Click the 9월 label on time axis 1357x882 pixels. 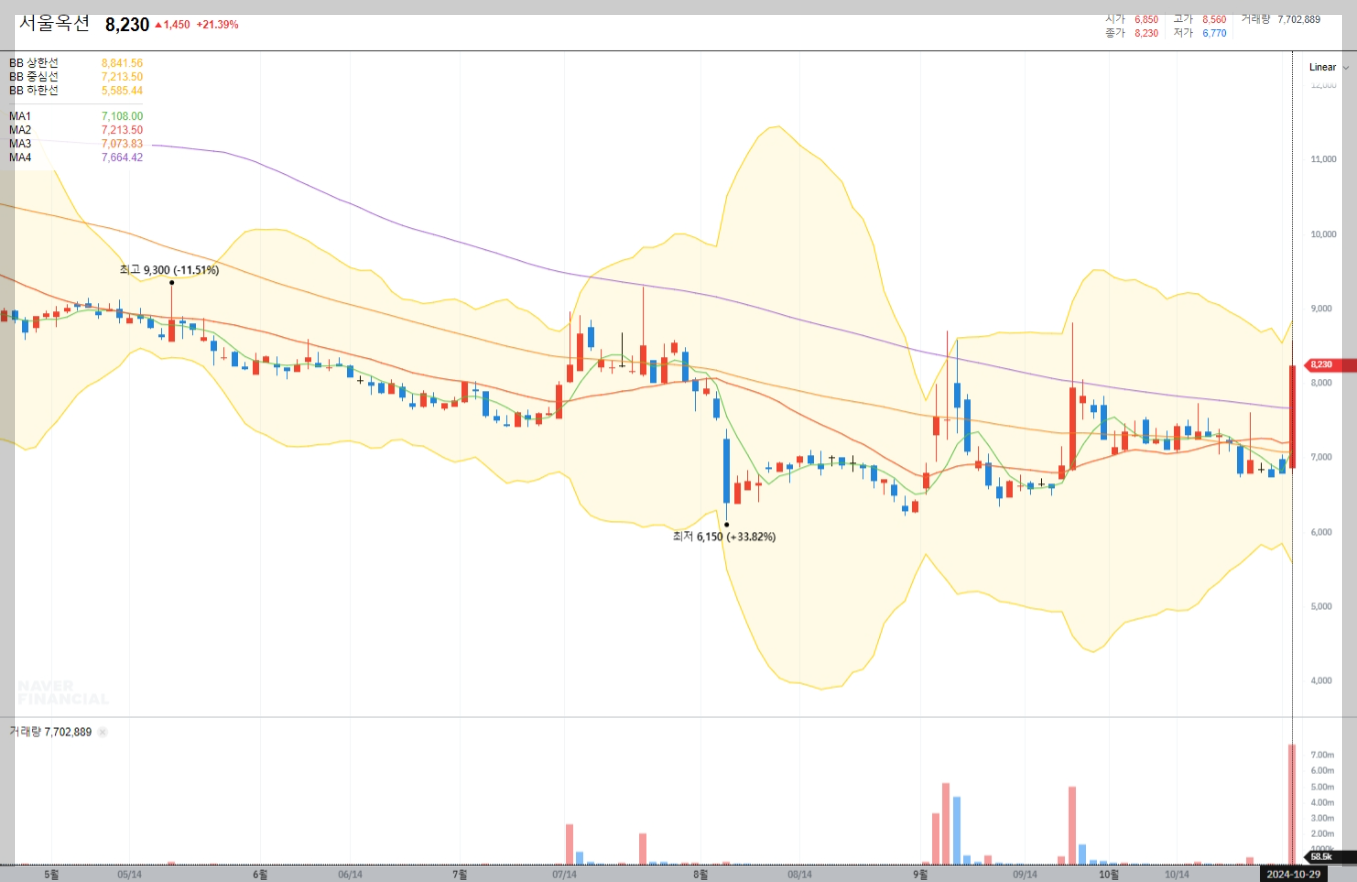pos(921,874)
